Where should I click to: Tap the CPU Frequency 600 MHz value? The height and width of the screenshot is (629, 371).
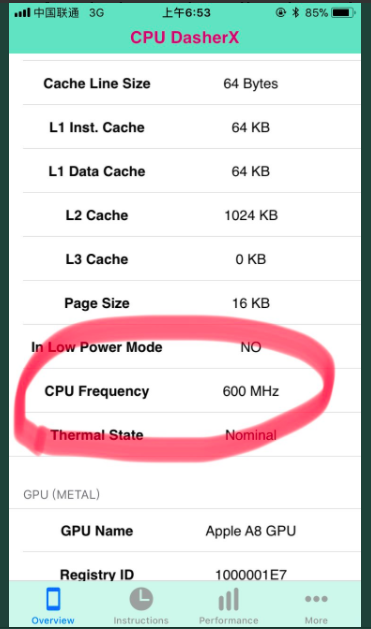251,391
